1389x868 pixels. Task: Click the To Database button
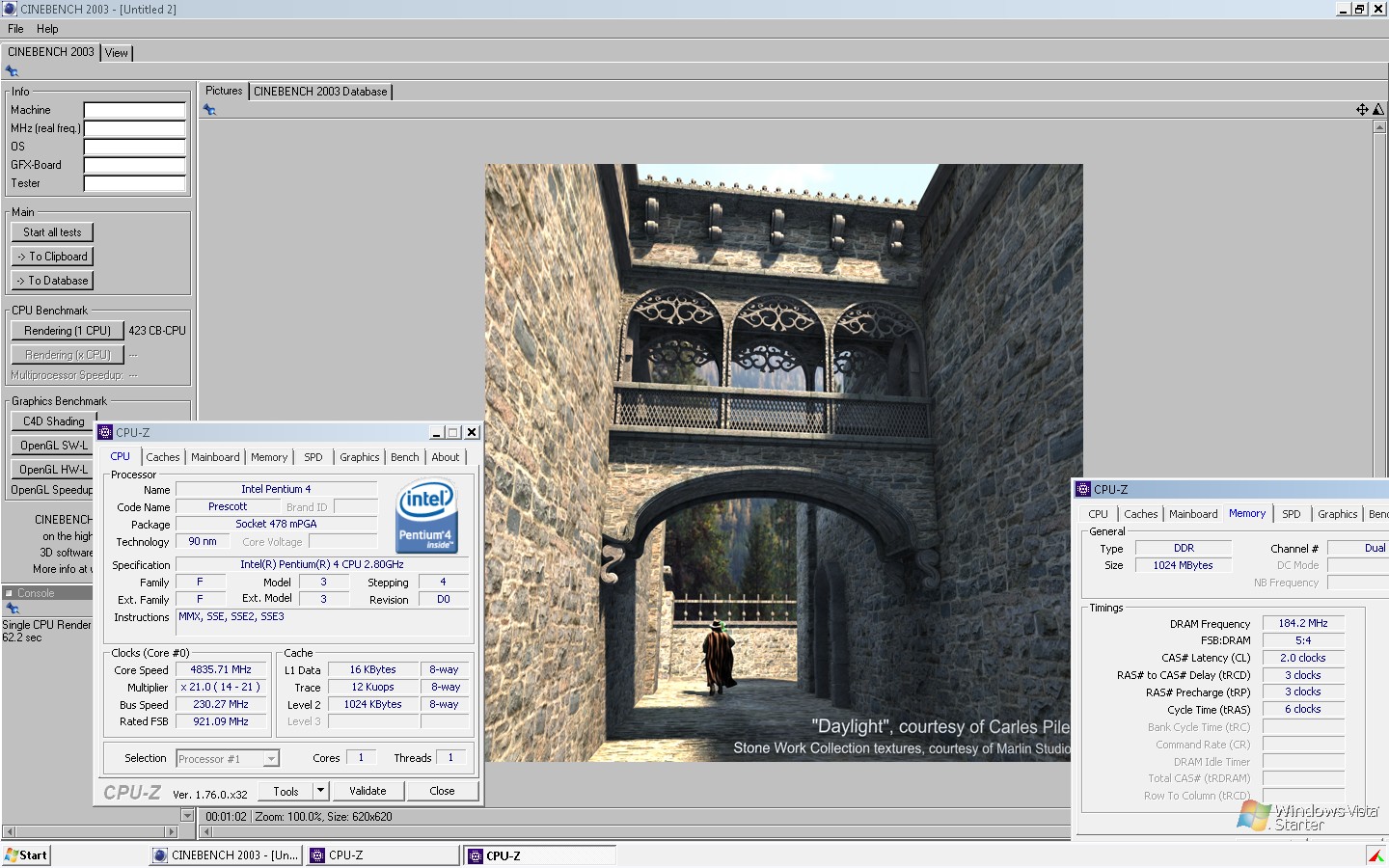52,281
